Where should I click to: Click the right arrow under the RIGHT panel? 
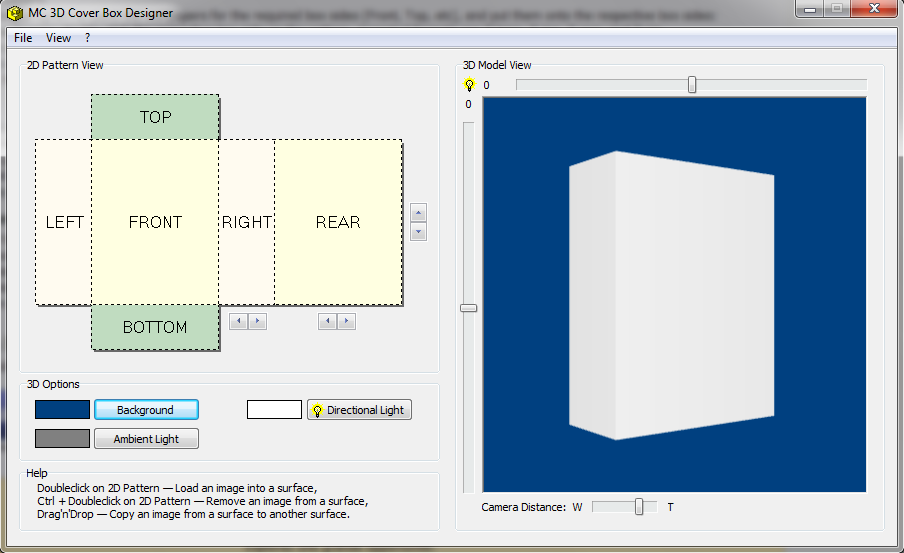point(257,321)
